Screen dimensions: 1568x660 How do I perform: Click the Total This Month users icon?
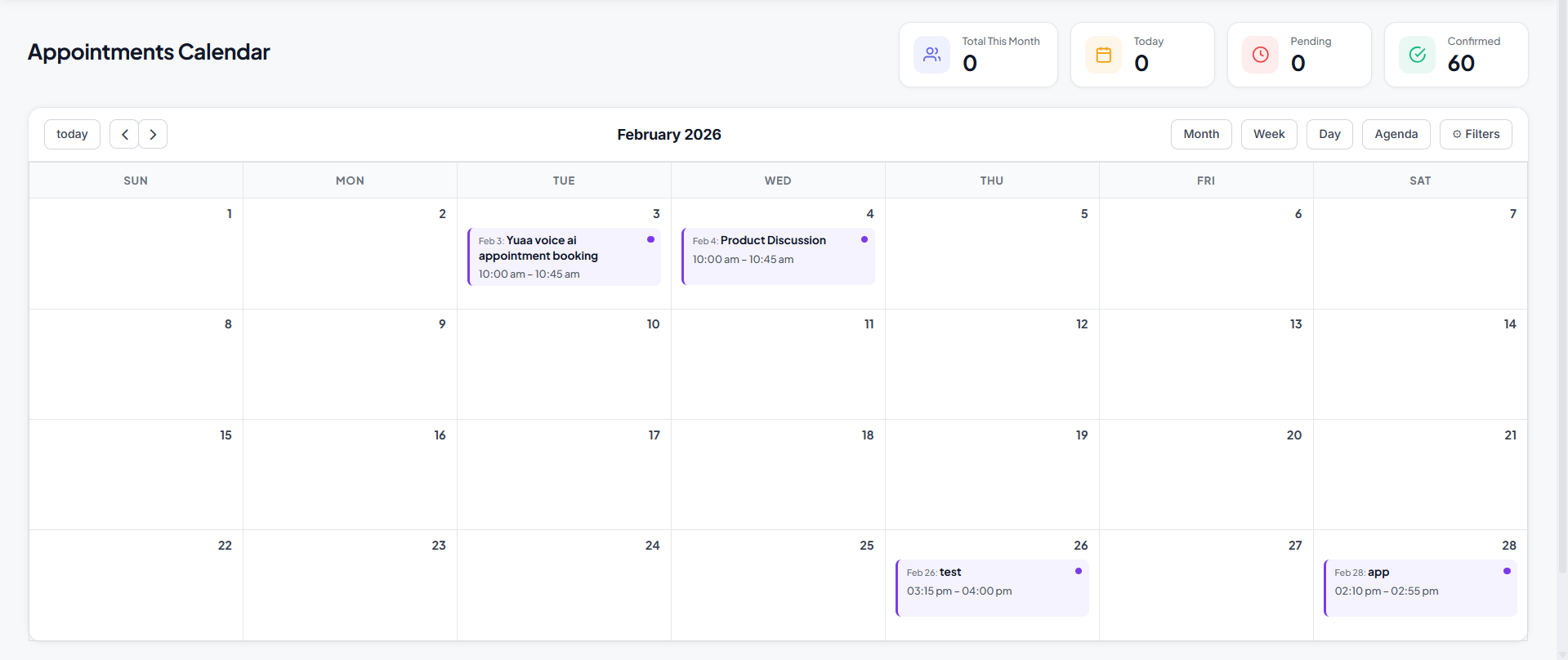coord(931,55)
